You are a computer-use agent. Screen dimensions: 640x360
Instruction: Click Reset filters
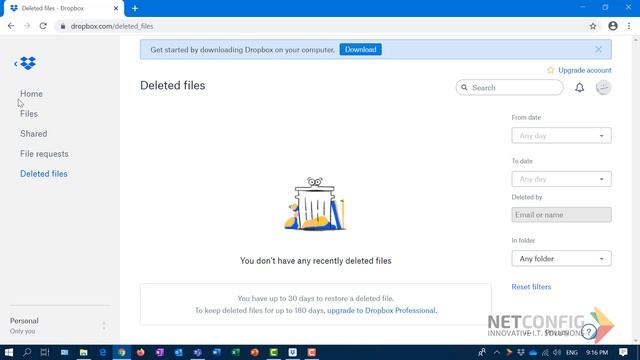pos(531,287)
